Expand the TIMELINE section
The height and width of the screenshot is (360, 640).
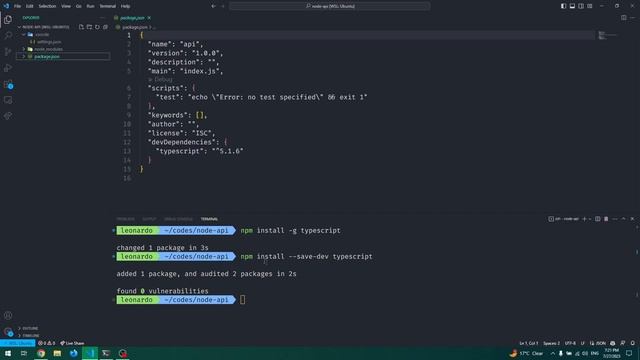click(x=29, y=336)
